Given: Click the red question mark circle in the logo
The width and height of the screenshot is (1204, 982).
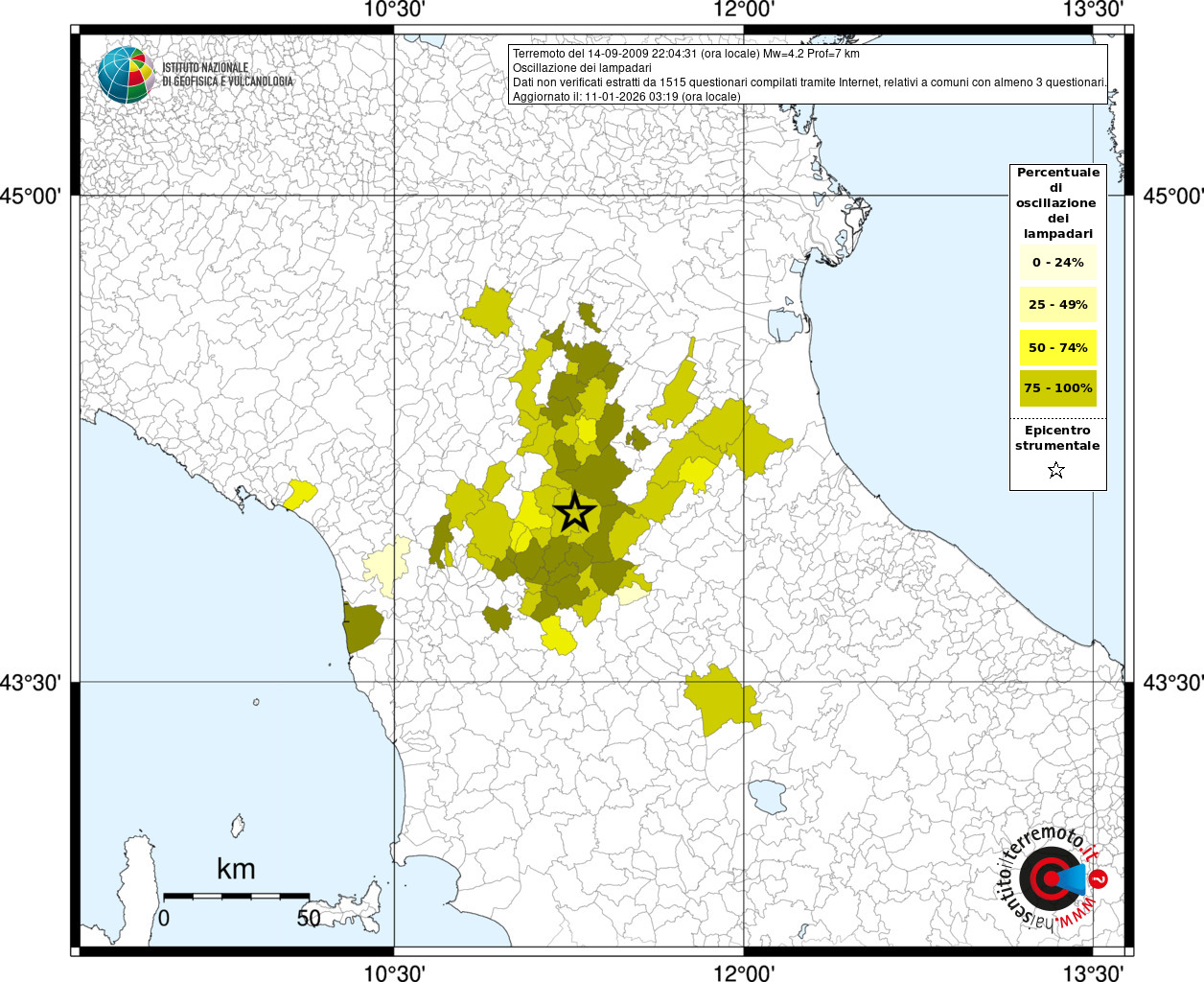Looking at the screenshot, I should pyautogui.click(x=1100, y=878).
